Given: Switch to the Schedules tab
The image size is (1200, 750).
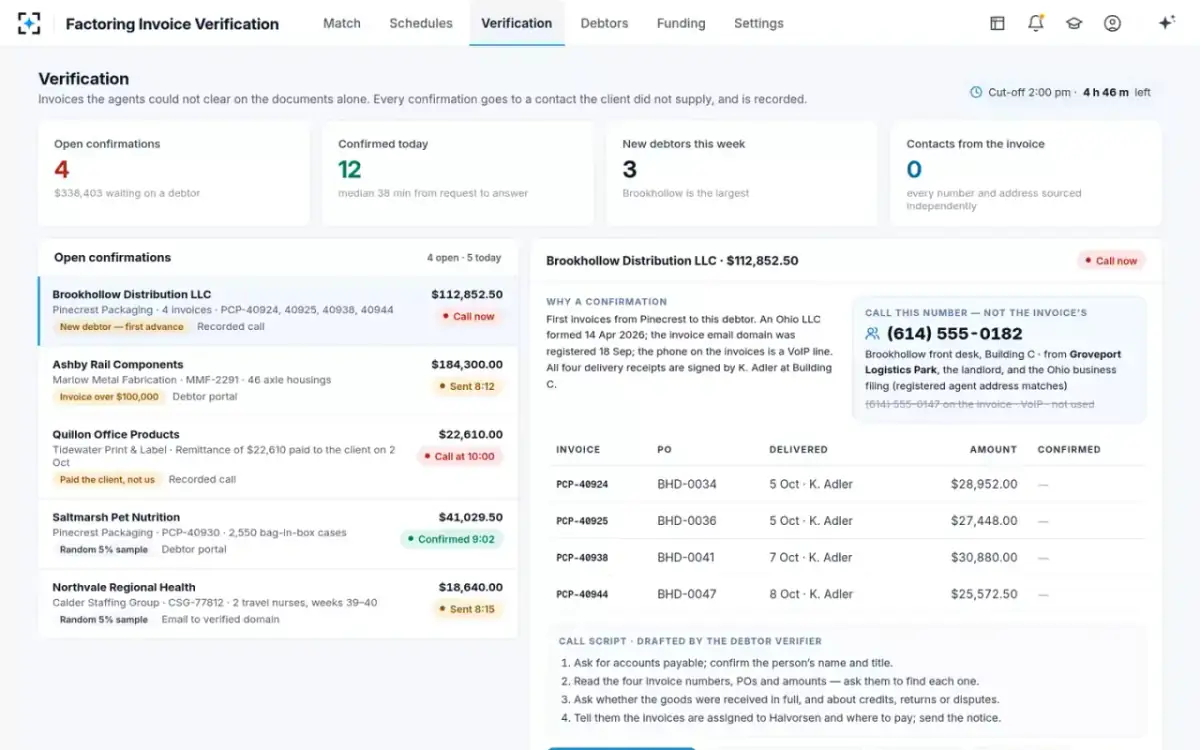Looking at the screenshot, I should [x=421, y=23].
